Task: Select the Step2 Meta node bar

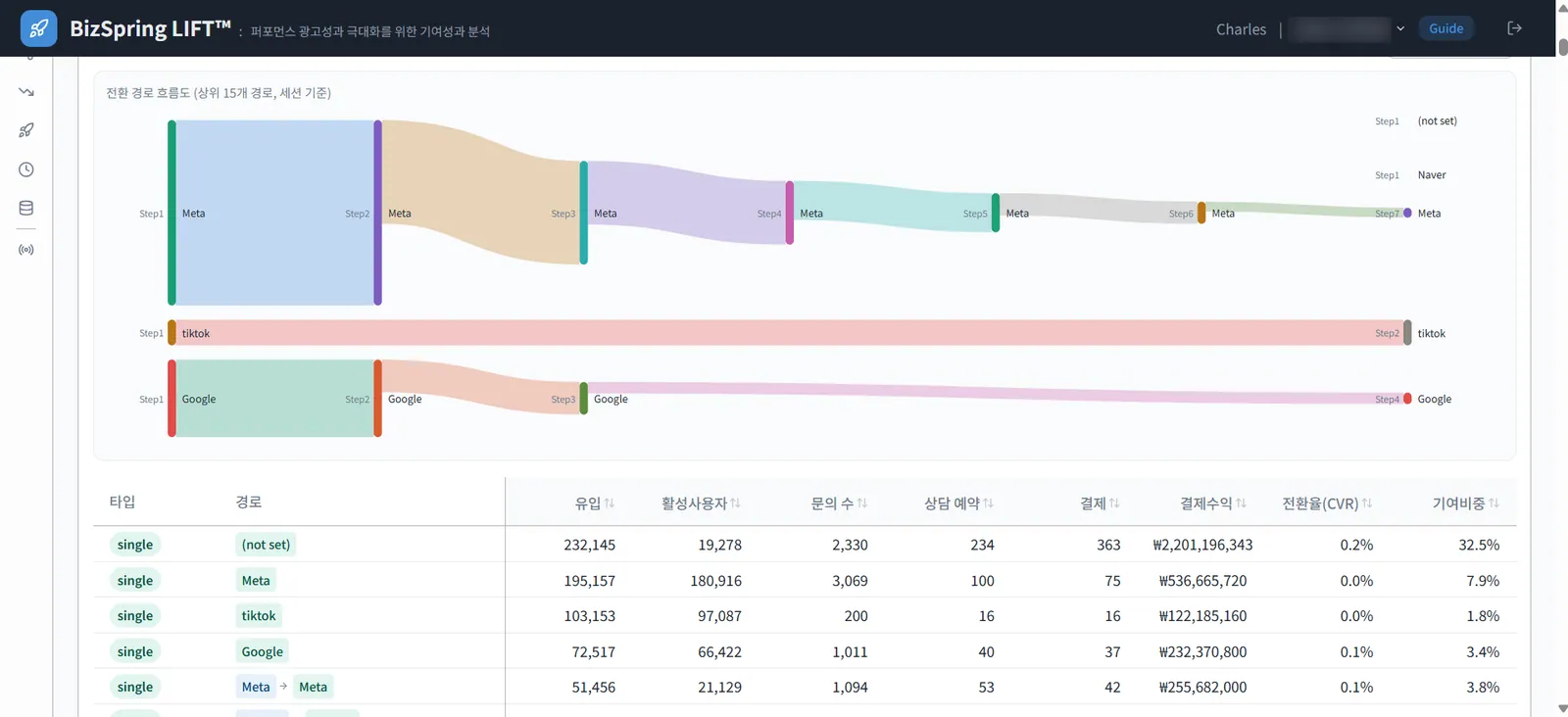Action: click(377, 213)
